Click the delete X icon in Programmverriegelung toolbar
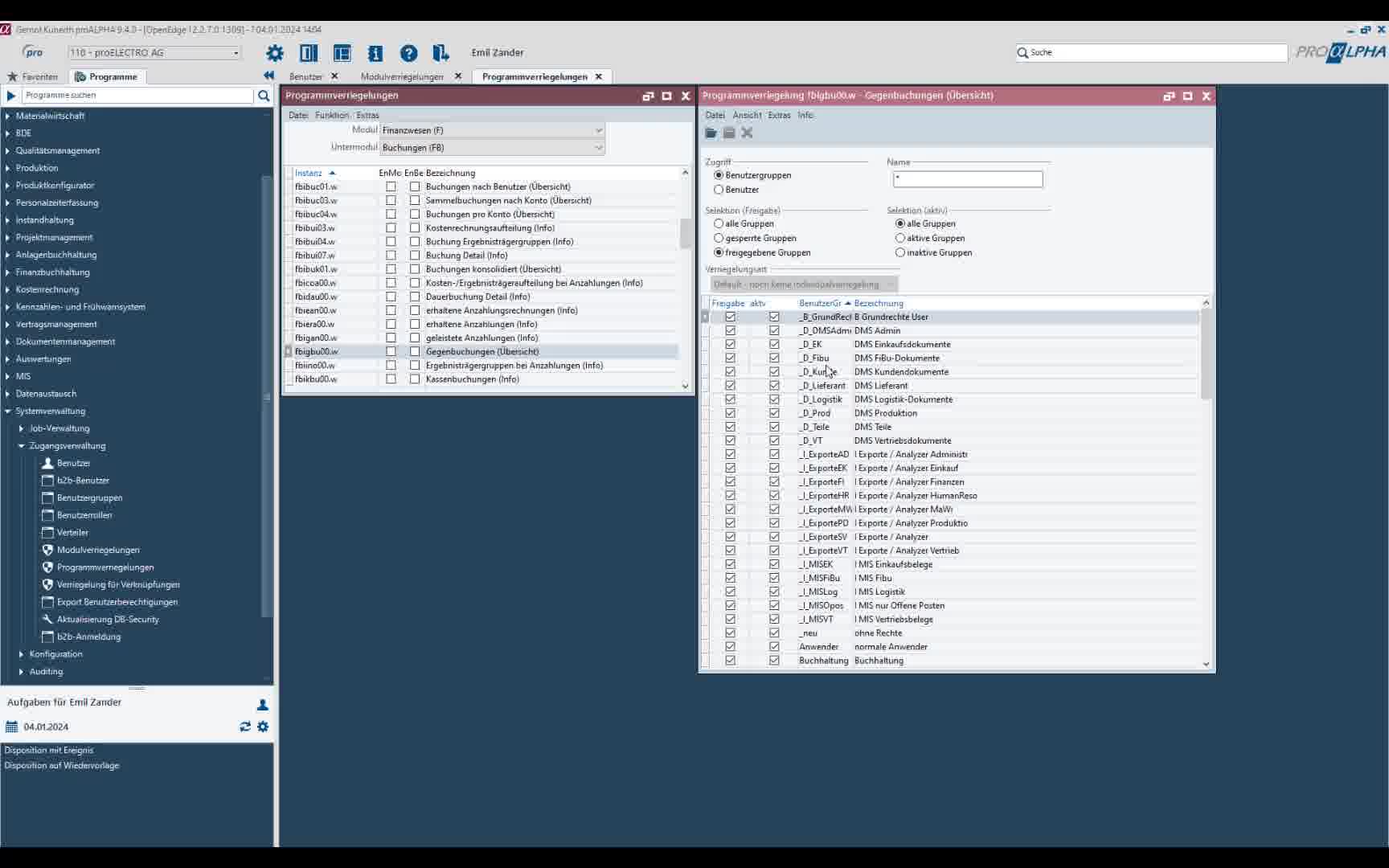 point(747,133)
